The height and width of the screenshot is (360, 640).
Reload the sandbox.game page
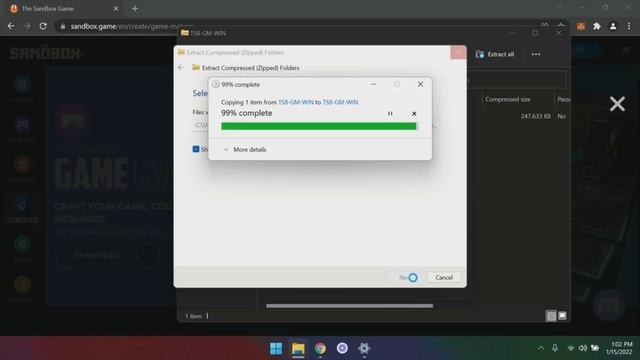(x=43, y=26)
